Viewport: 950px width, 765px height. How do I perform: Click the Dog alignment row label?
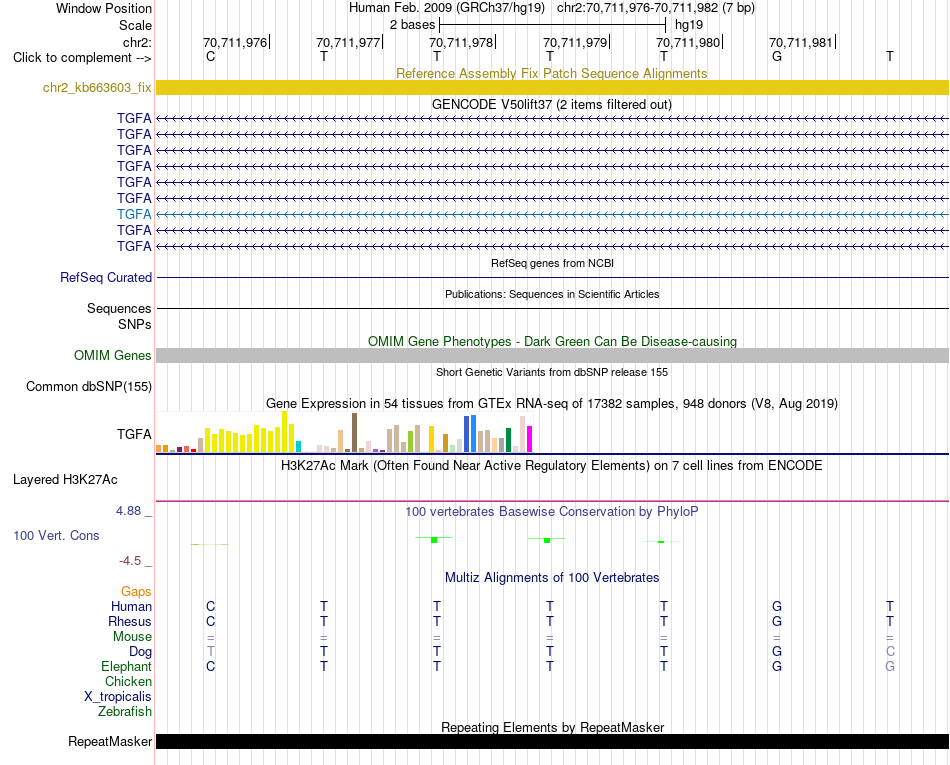pos(141,652)
